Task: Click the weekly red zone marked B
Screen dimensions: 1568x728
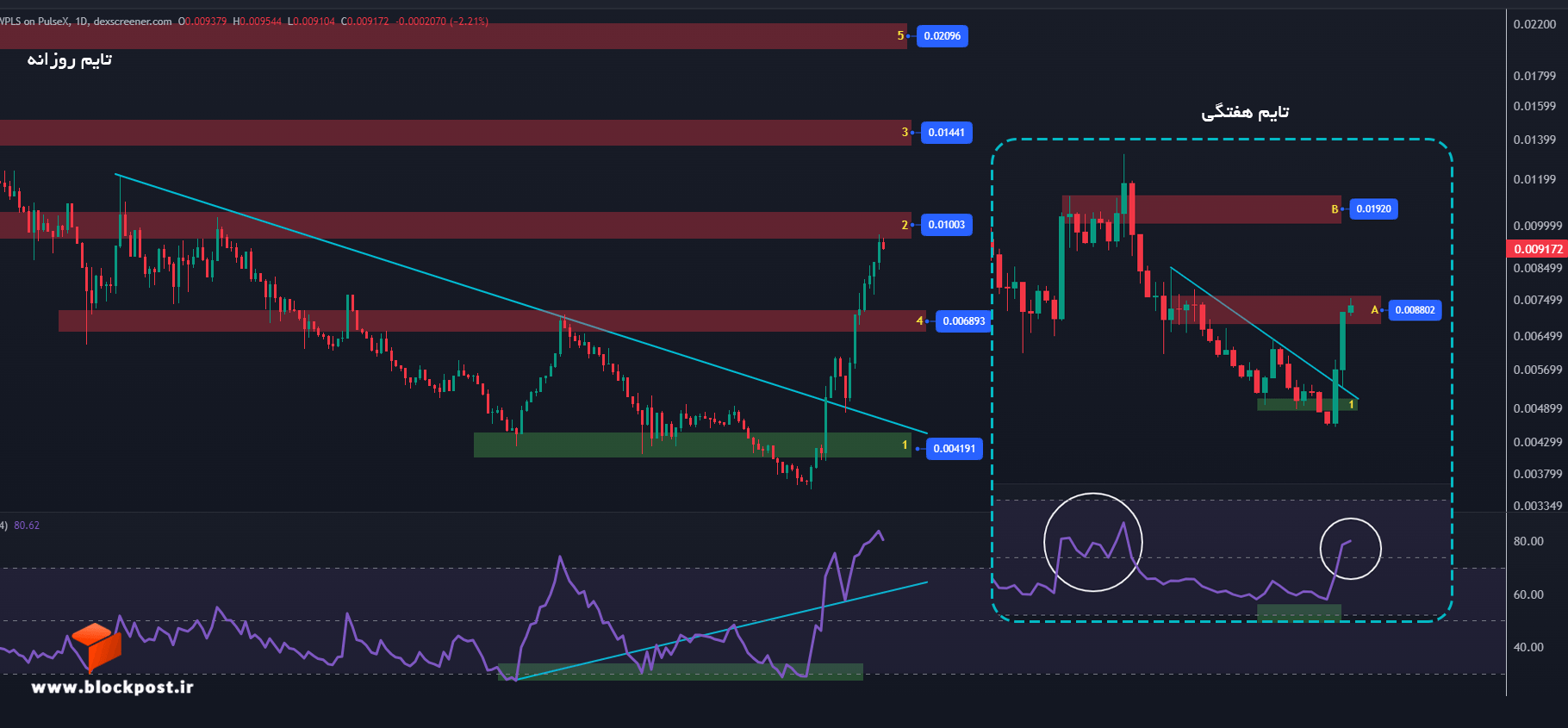Action: (x=1201, y=209)
